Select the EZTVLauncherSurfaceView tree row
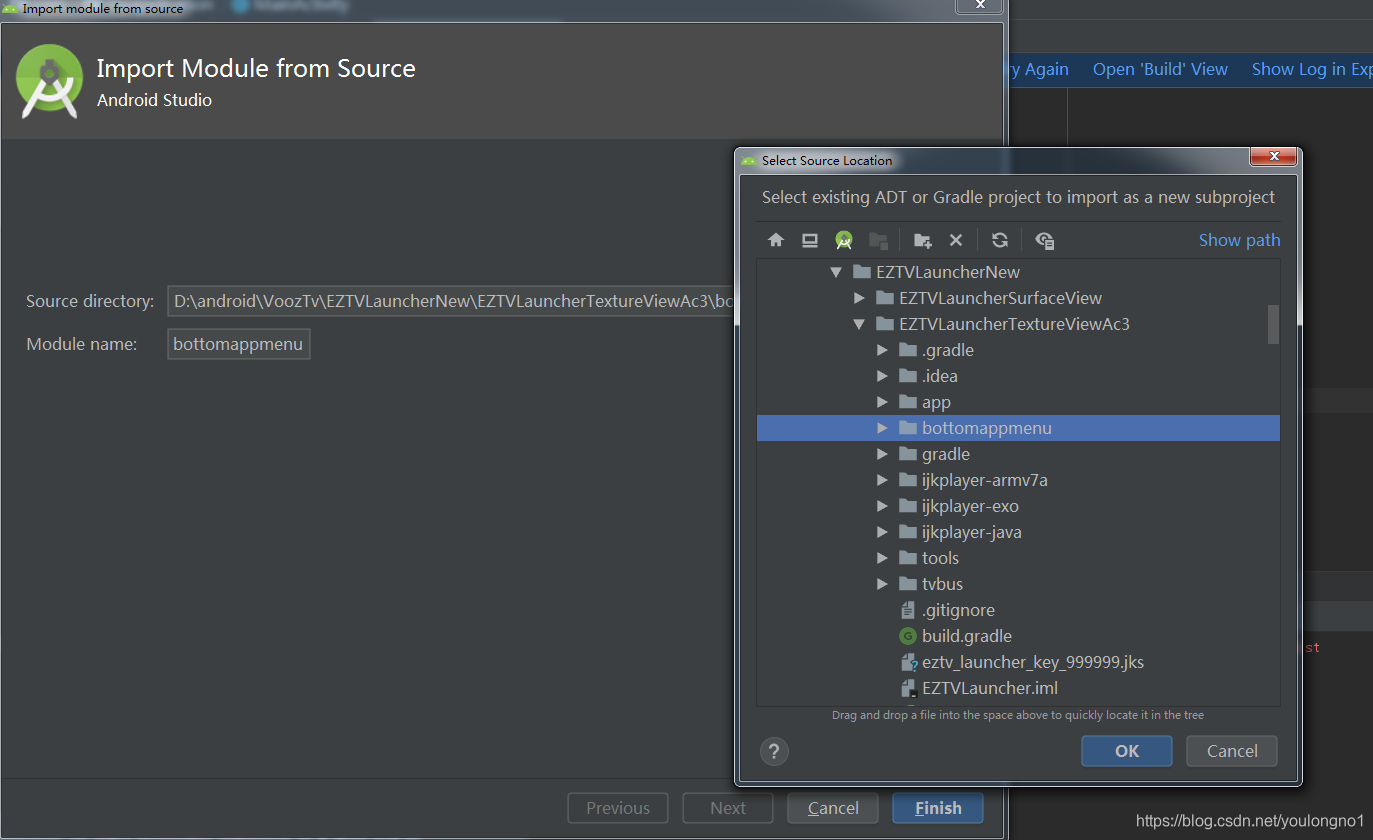The width and height of the screenshot is (1373, 840). pyautogui.click(x=1018, y=298)
